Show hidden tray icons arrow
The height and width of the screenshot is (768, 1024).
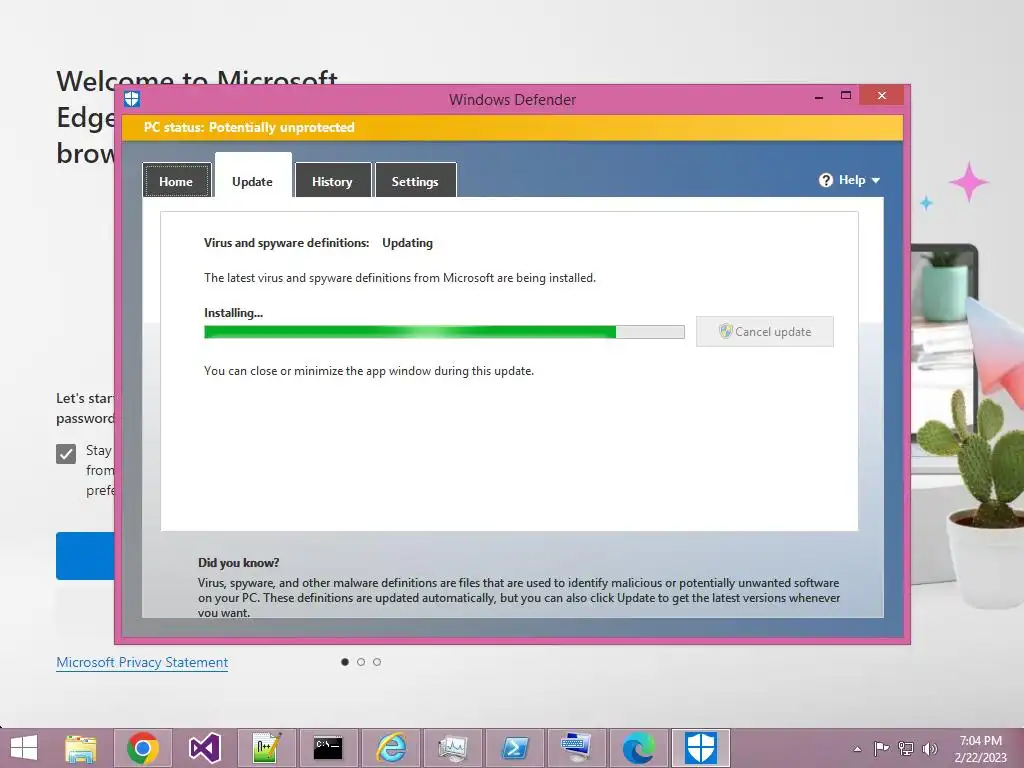(857, 749)
